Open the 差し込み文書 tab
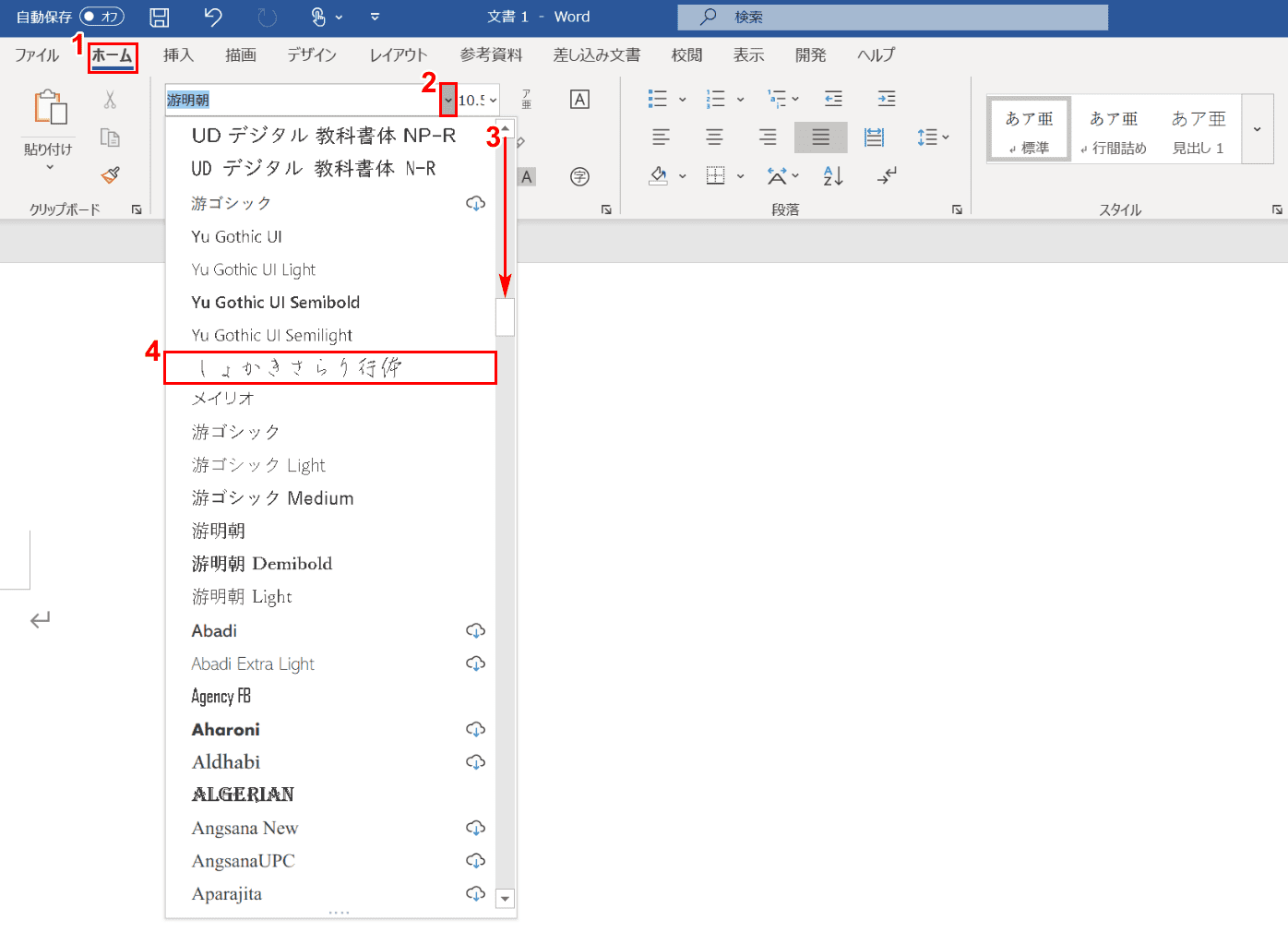This screenshot has width=1288, height=932. (x=597, y=55)
